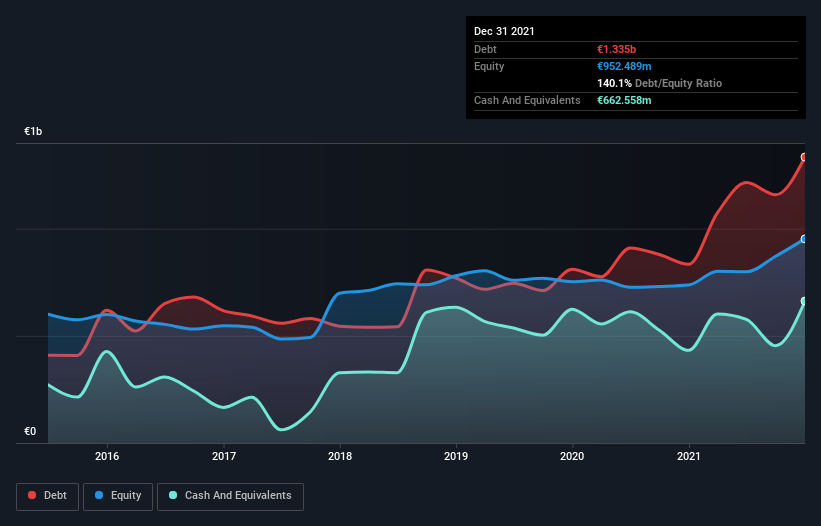Click the teal Cash endpoint marker
Image resolution: width=821 pixels, height=526 pixels.
coord(805,301)
